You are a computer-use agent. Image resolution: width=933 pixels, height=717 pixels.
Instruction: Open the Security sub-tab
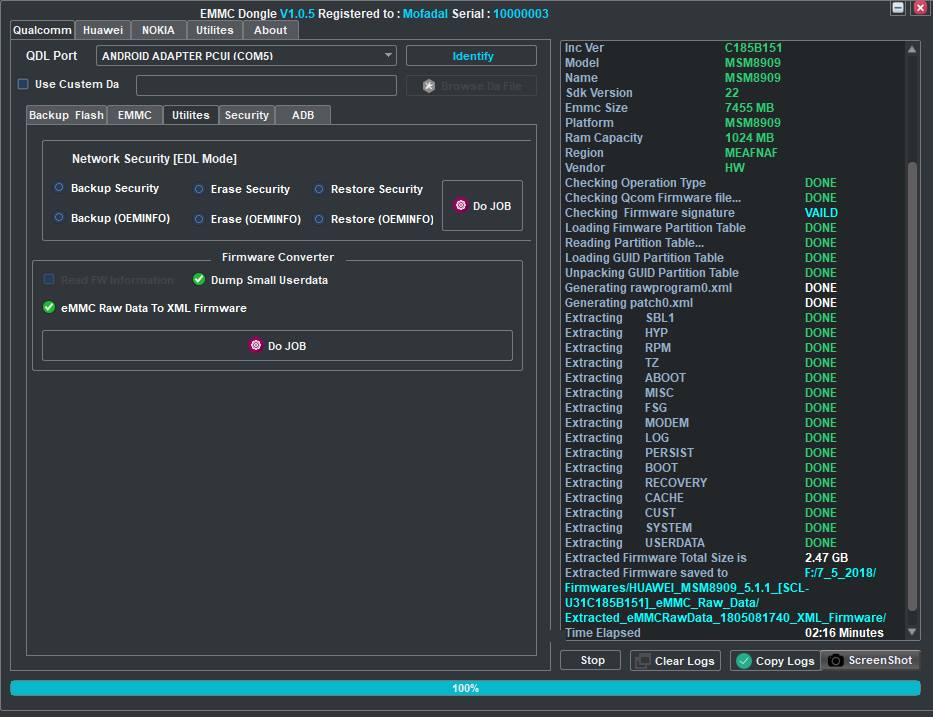[x=246, y=115]
